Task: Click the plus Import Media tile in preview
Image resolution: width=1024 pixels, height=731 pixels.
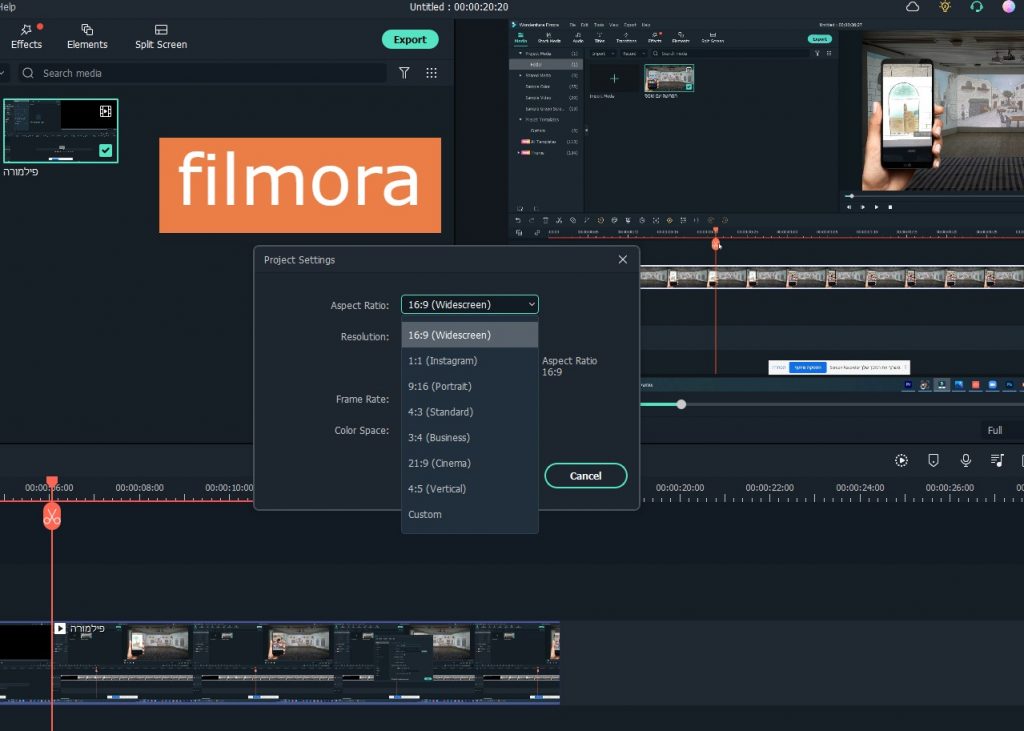Action: pyautogui.click(x=614, y=78)
